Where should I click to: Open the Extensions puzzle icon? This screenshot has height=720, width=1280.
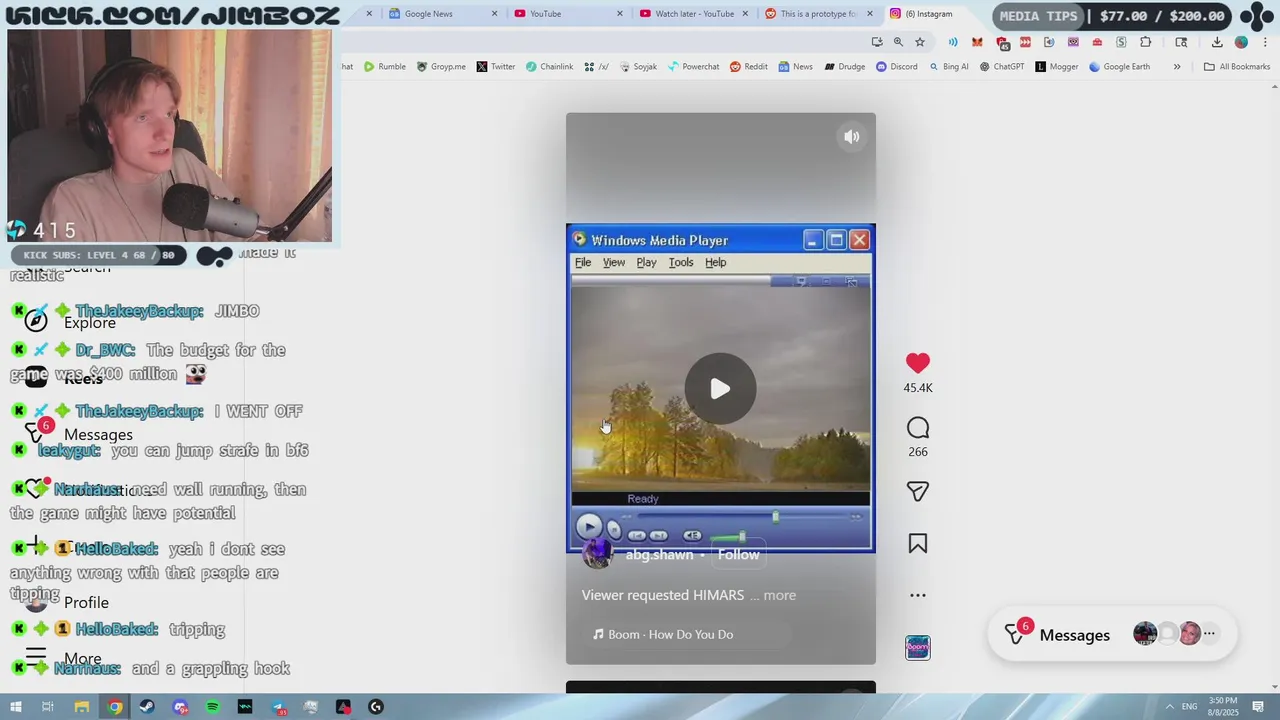pos(1146,42)
